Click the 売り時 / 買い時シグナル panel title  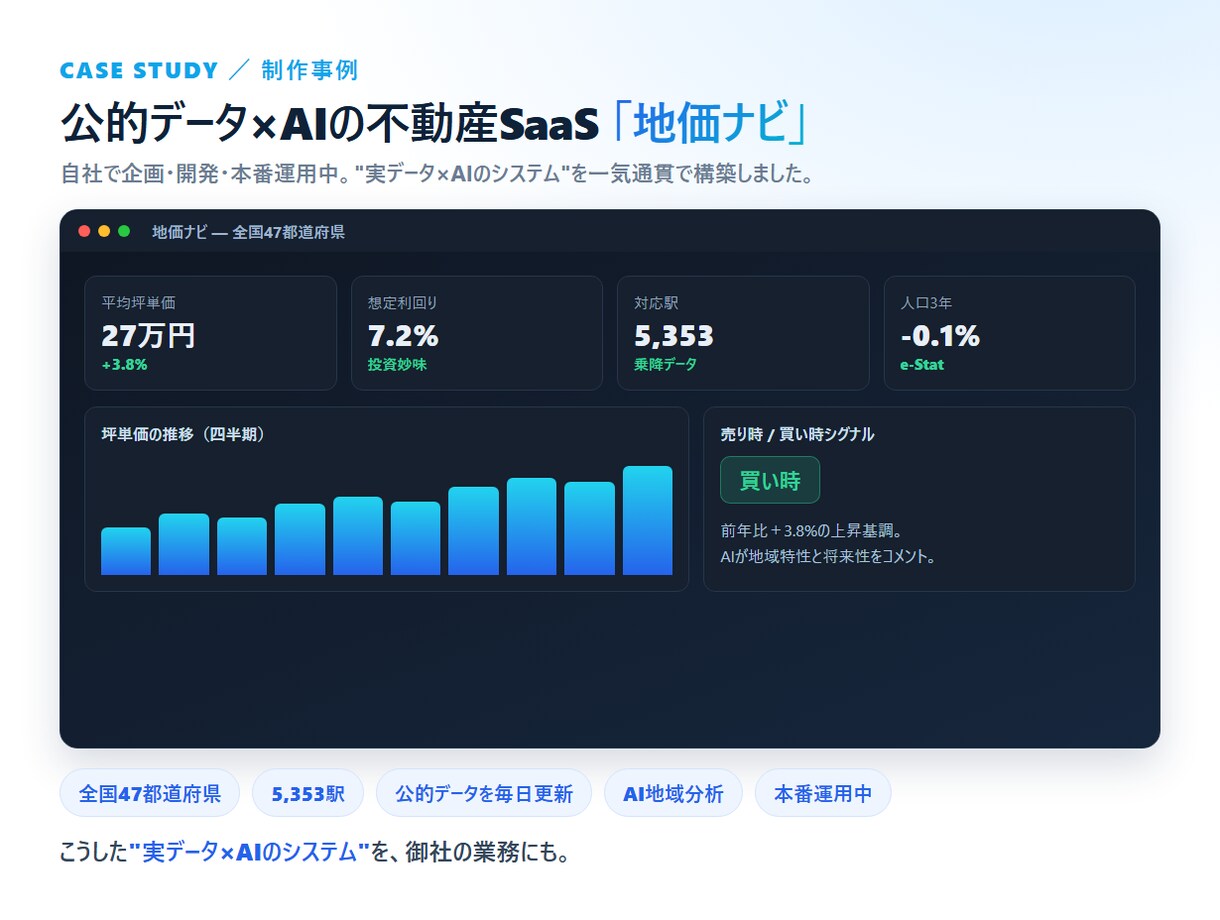pos(798,434)
